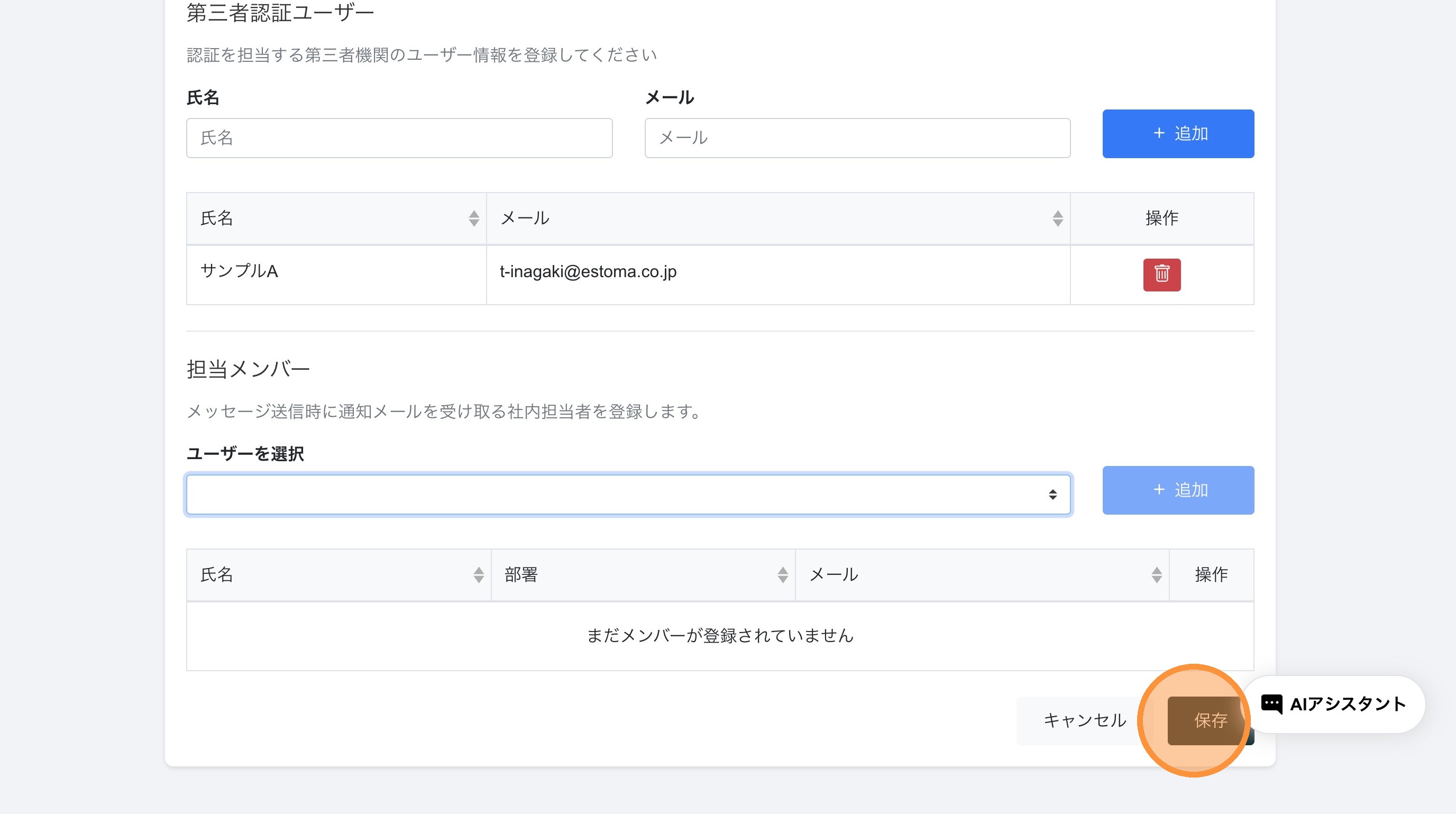Screen dimensions: 1456x814
Task: Click the メール email input field
Action: 857,138
